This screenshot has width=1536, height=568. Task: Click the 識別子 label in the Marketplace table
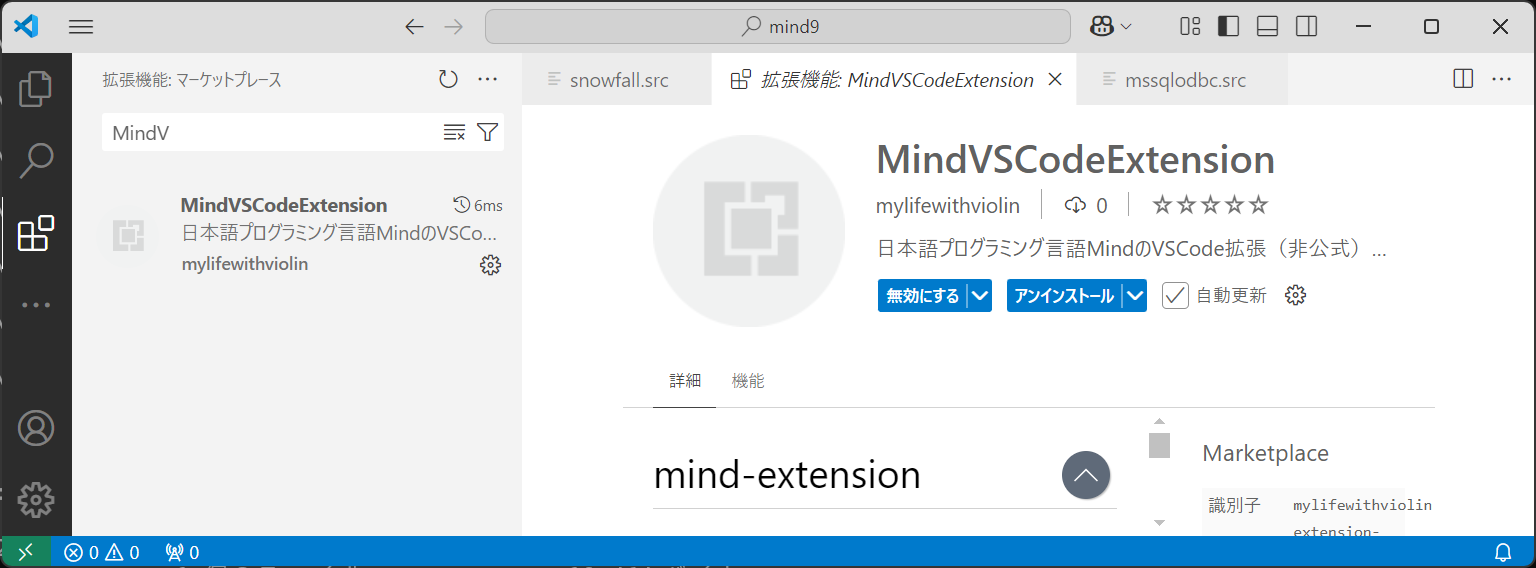(x=1234, y=506)
